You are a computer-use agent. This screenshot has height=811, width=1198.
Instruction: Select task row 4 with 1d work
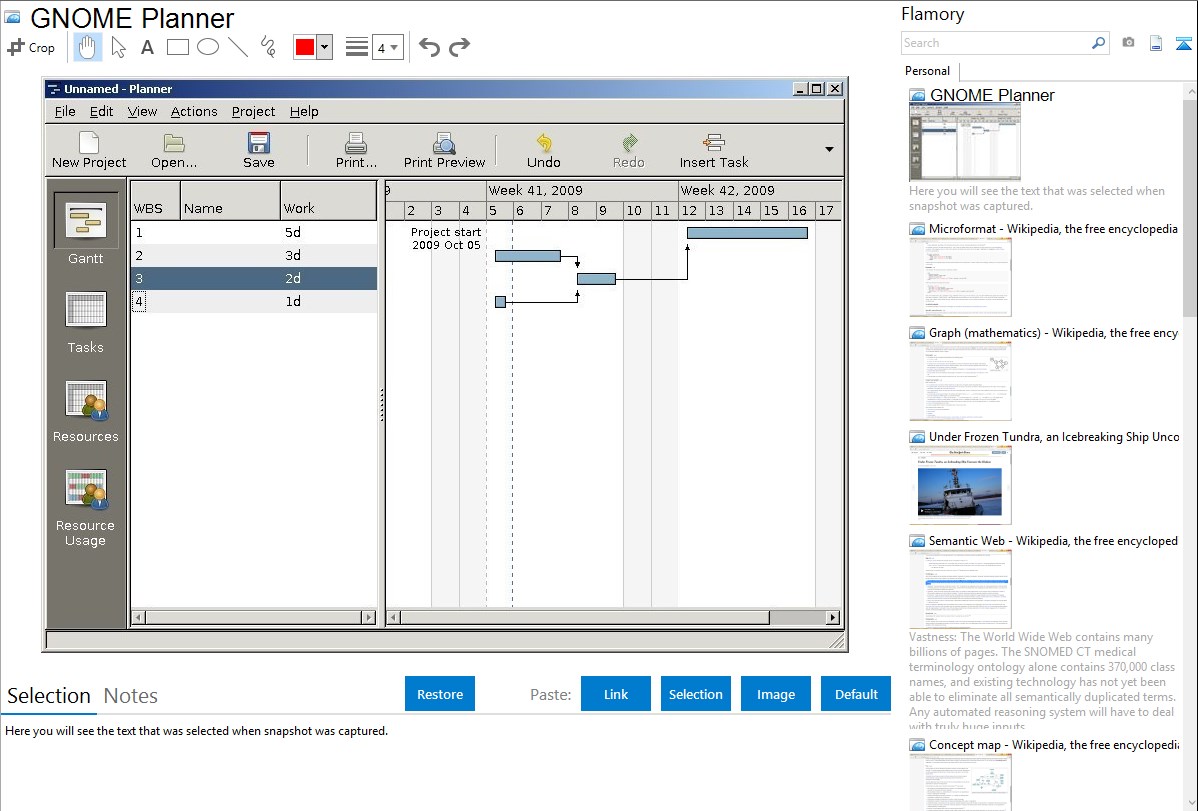point(254,301)
